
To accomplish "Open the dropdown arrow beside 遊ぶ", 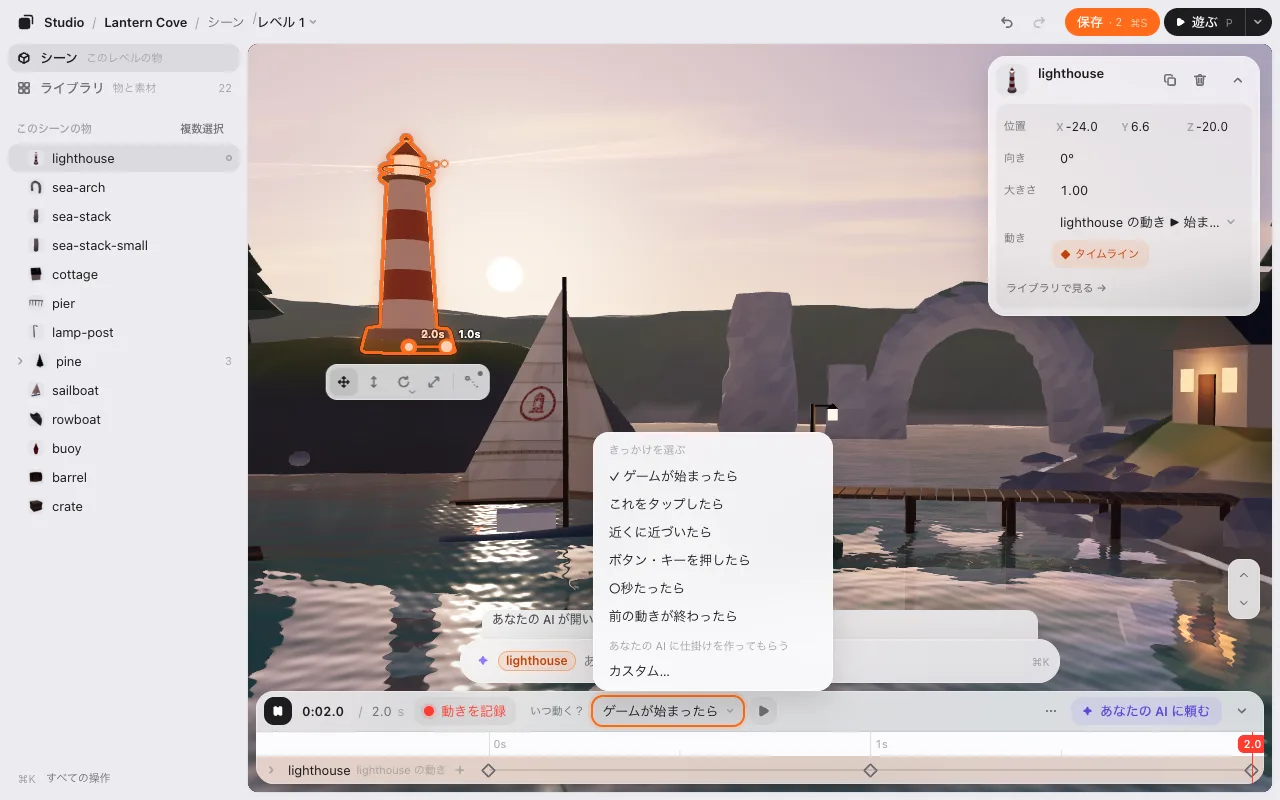I will [1257, 22].
